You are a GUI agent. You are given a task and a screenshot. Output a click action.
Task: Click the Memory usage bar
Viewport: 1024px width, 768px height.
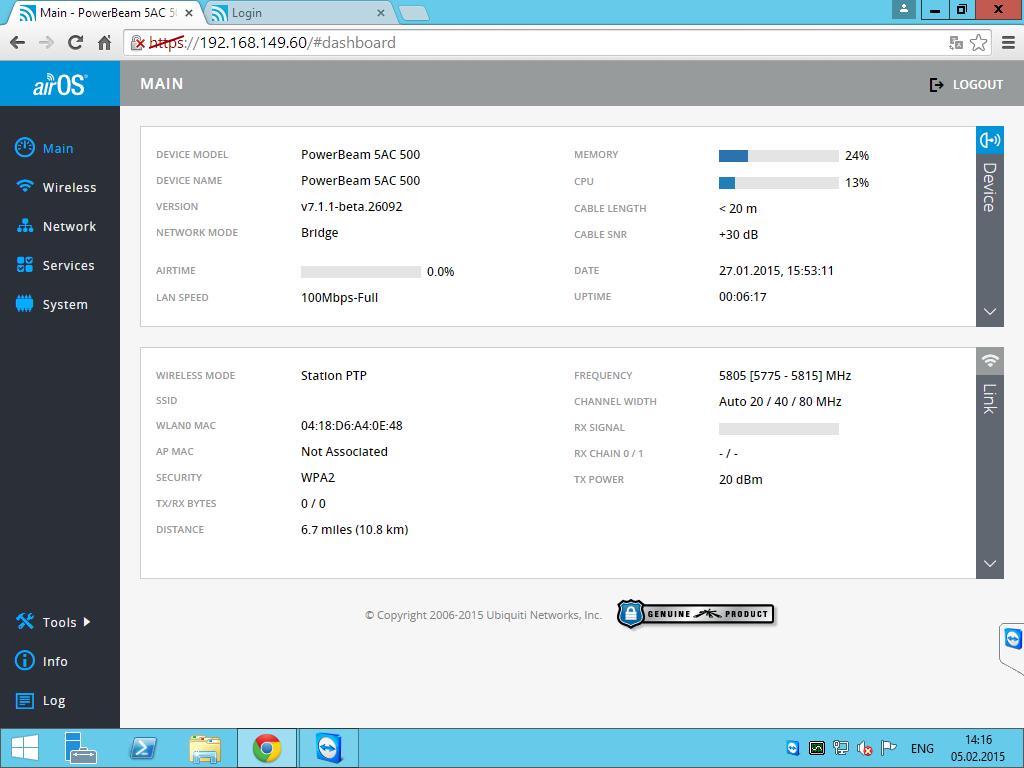(x=778, y=155)
